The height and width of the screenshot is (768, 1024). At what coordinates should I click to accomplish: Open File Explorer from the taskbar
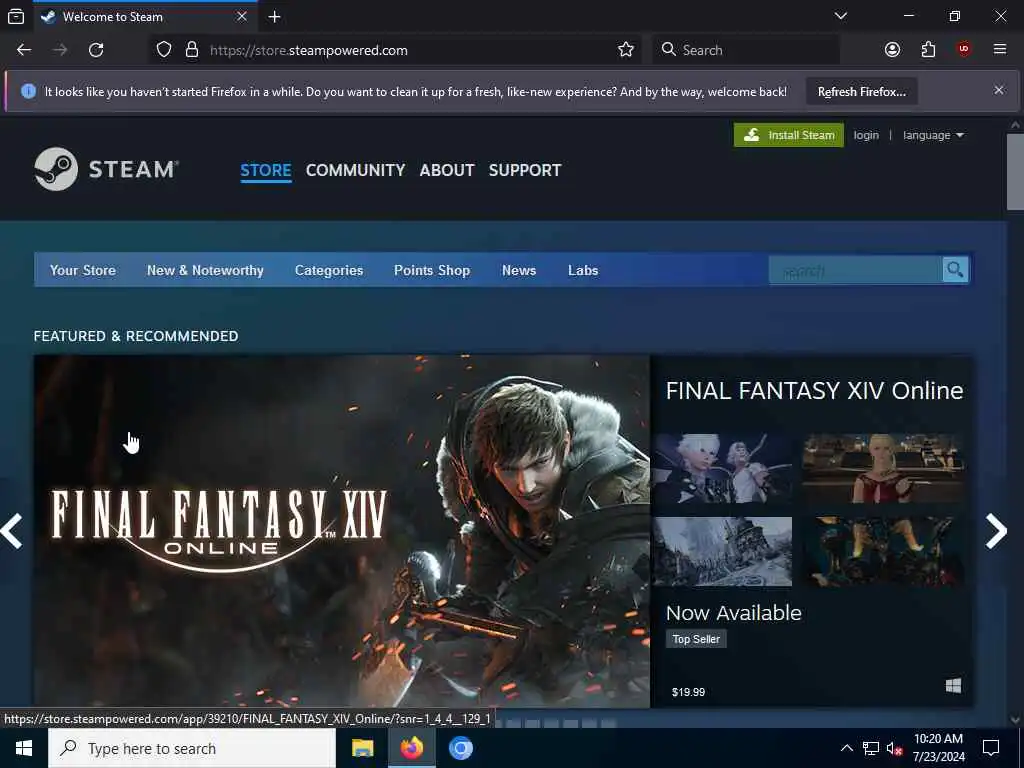(x=362, y=748)
